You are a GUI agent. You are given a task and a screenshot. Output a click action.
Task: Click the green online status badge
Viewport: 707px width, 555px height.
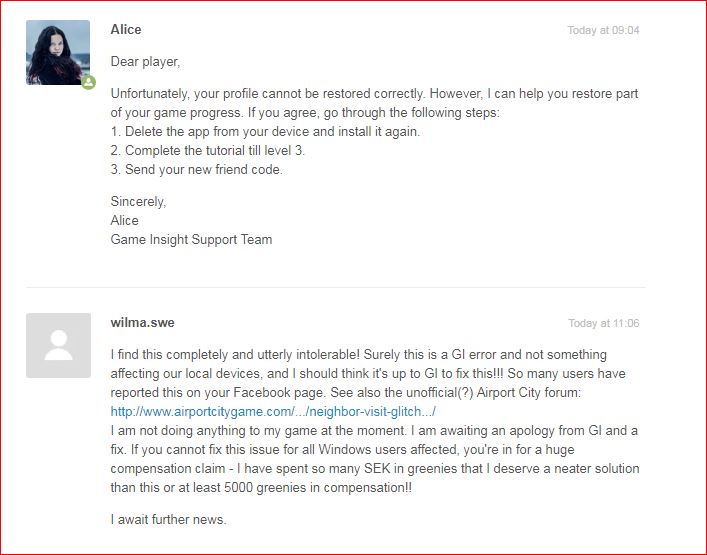click(88, 82)
